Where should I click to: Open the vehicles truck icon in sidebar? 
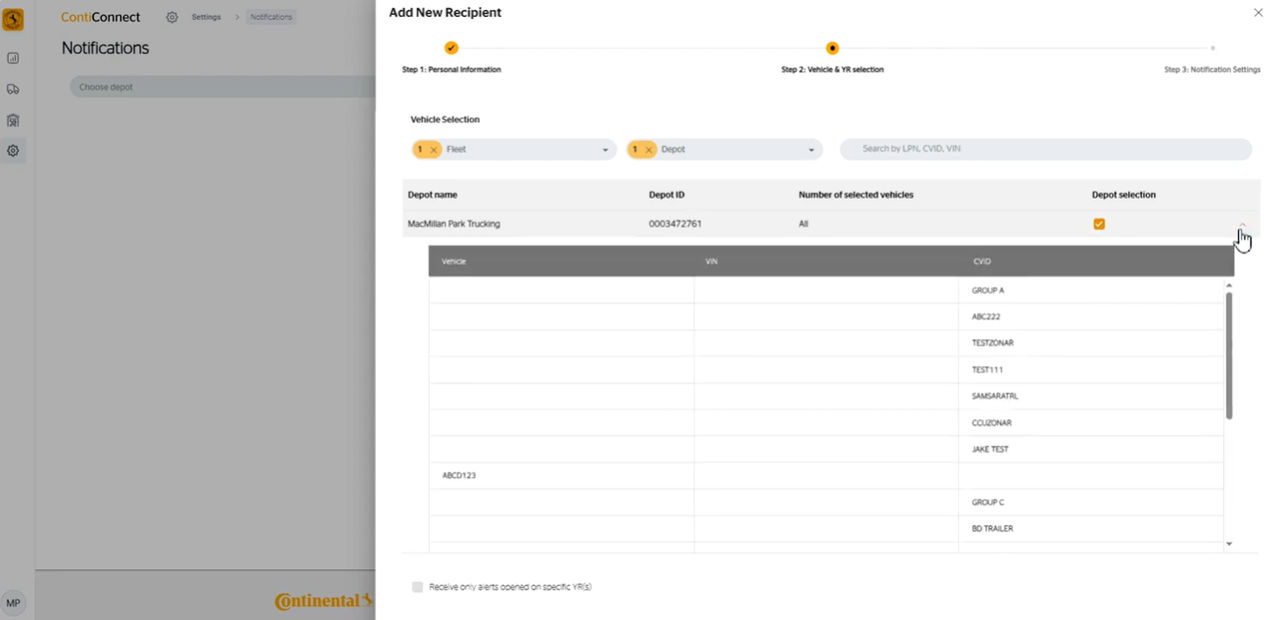click(x=13, y=89)
